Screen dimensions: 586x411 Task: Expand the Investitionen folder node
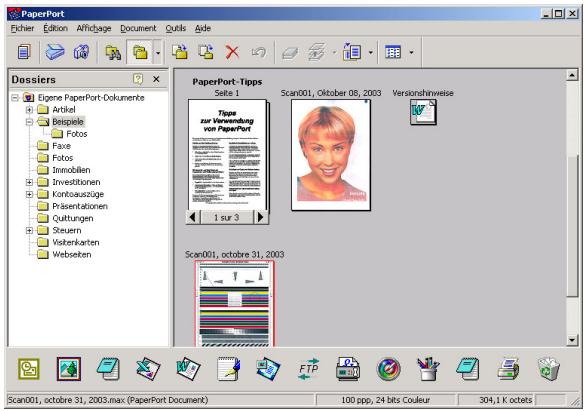click(29, 182)
